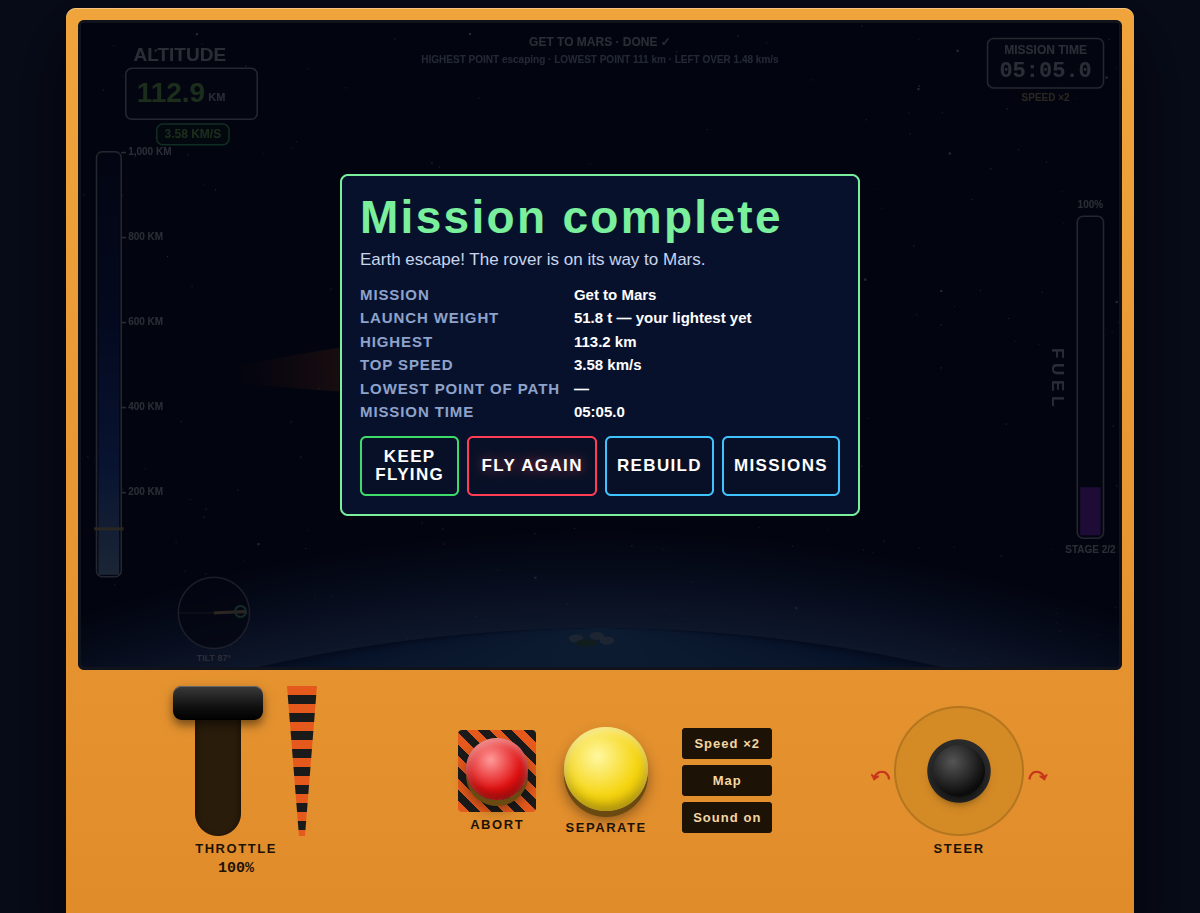Click the yellow SEPARATE stage button
The height and width of the screenshot is (913, 1200).
click(x=606, y=768)
